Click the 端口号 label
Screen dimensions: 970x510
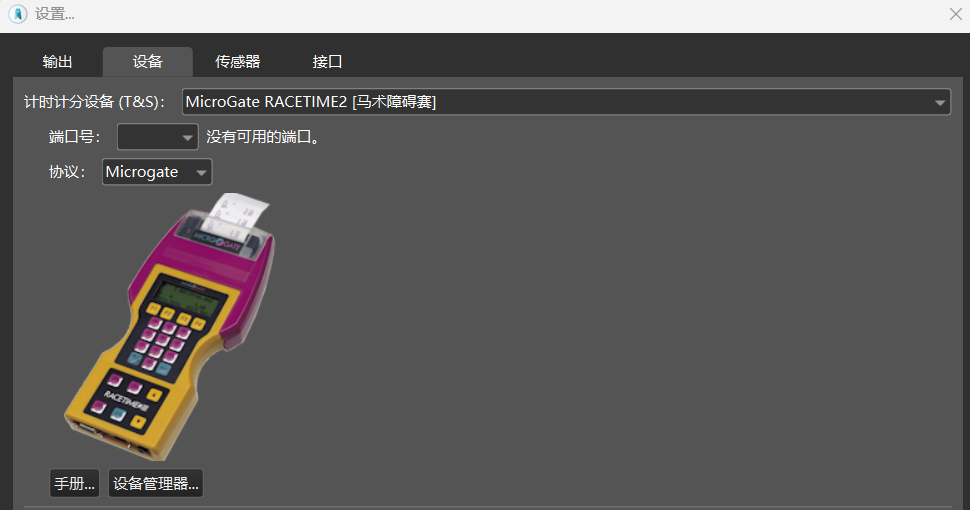[x=74, y=137]
